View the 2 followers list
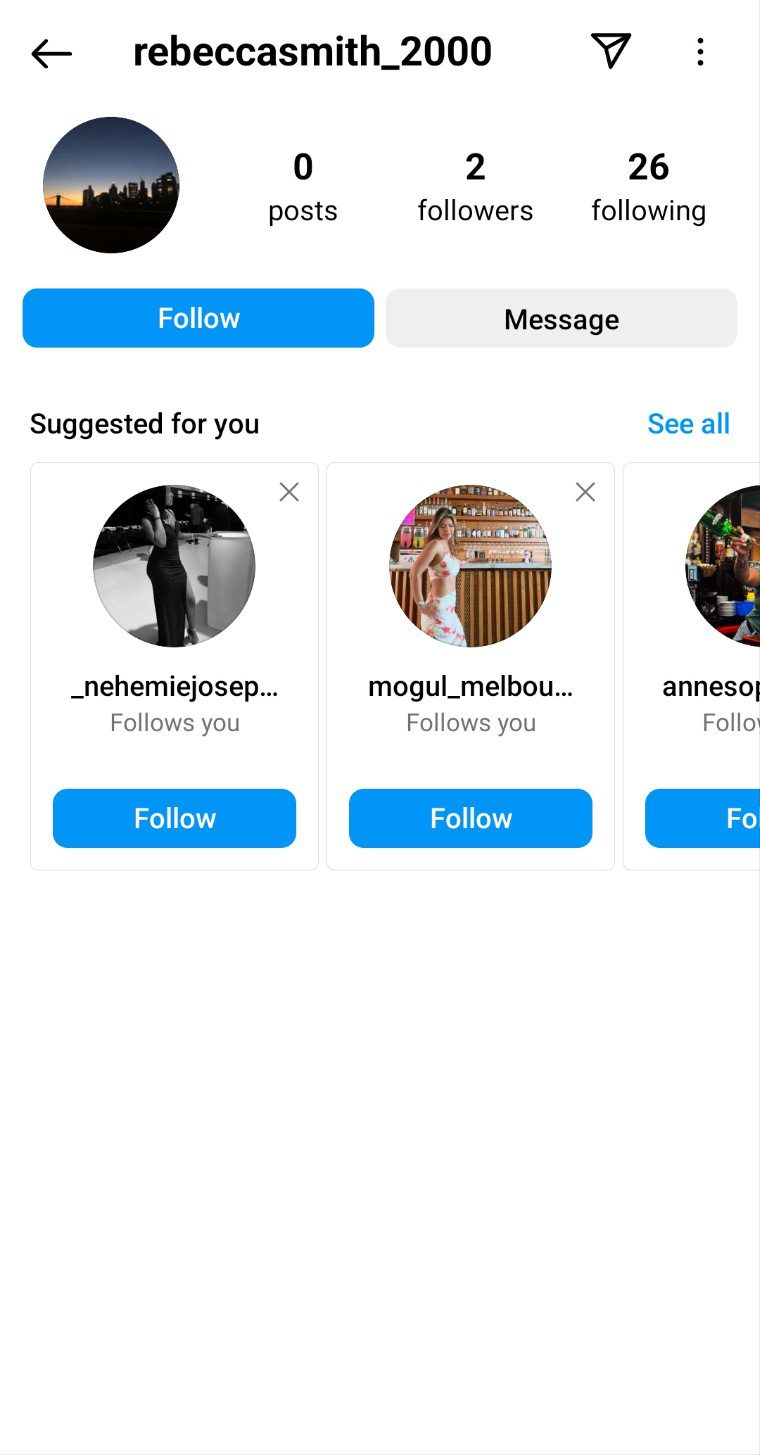The height and width of the screenshot is (1455, 760). coord(475,187)
